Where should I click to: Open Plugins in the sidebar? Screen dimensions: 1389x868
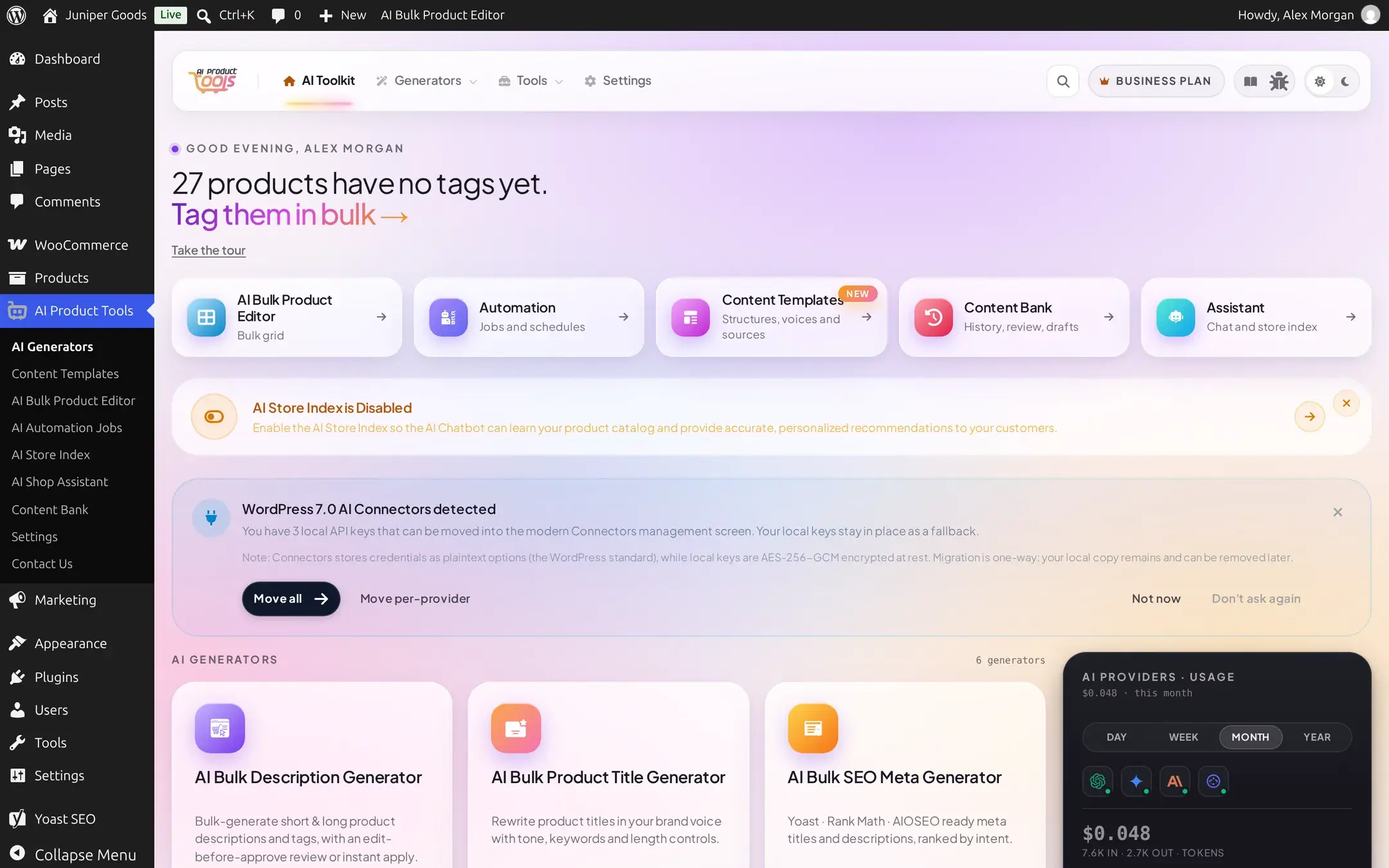77,677
